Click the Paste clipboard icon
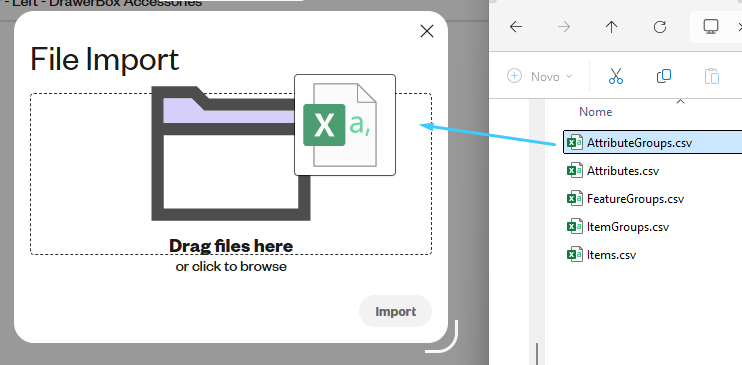The width and height of the screenshot is (742, 365). [712, 76]
